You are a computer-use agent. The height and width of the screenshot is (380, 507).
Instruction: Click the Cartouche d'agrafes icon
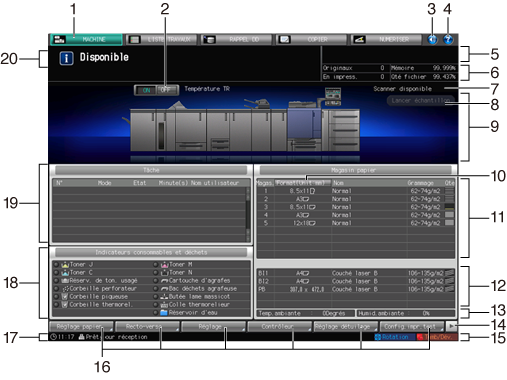[x=164, y=281]
